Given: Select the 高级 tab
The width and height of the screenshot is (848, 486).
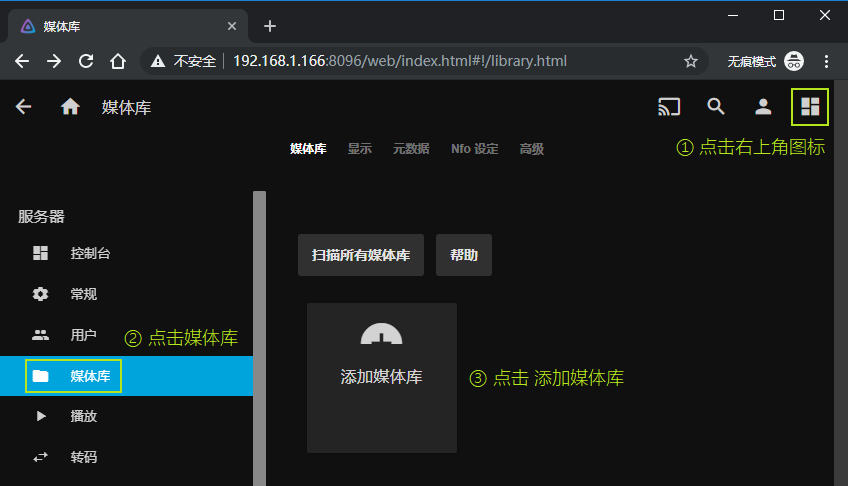Looking at the screenshot, I should (x=532, y=149).
